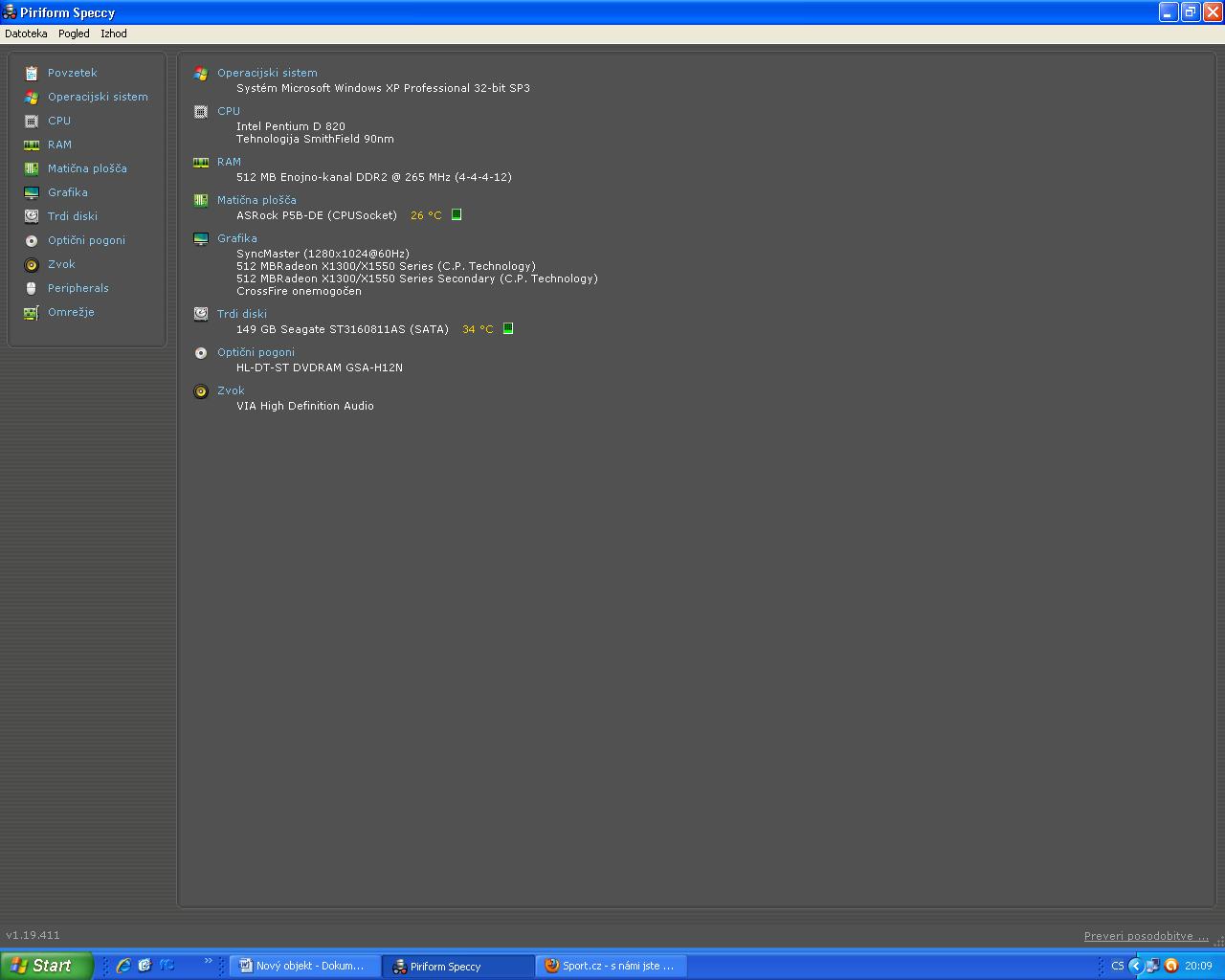
Task: Open the Datoteka menu
Action: (26, 33)
